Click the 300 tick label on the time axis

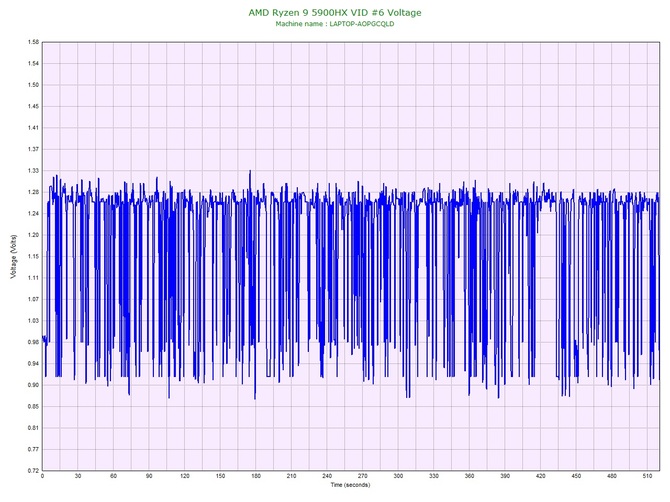pyautogui.click(x=398, y=476)
